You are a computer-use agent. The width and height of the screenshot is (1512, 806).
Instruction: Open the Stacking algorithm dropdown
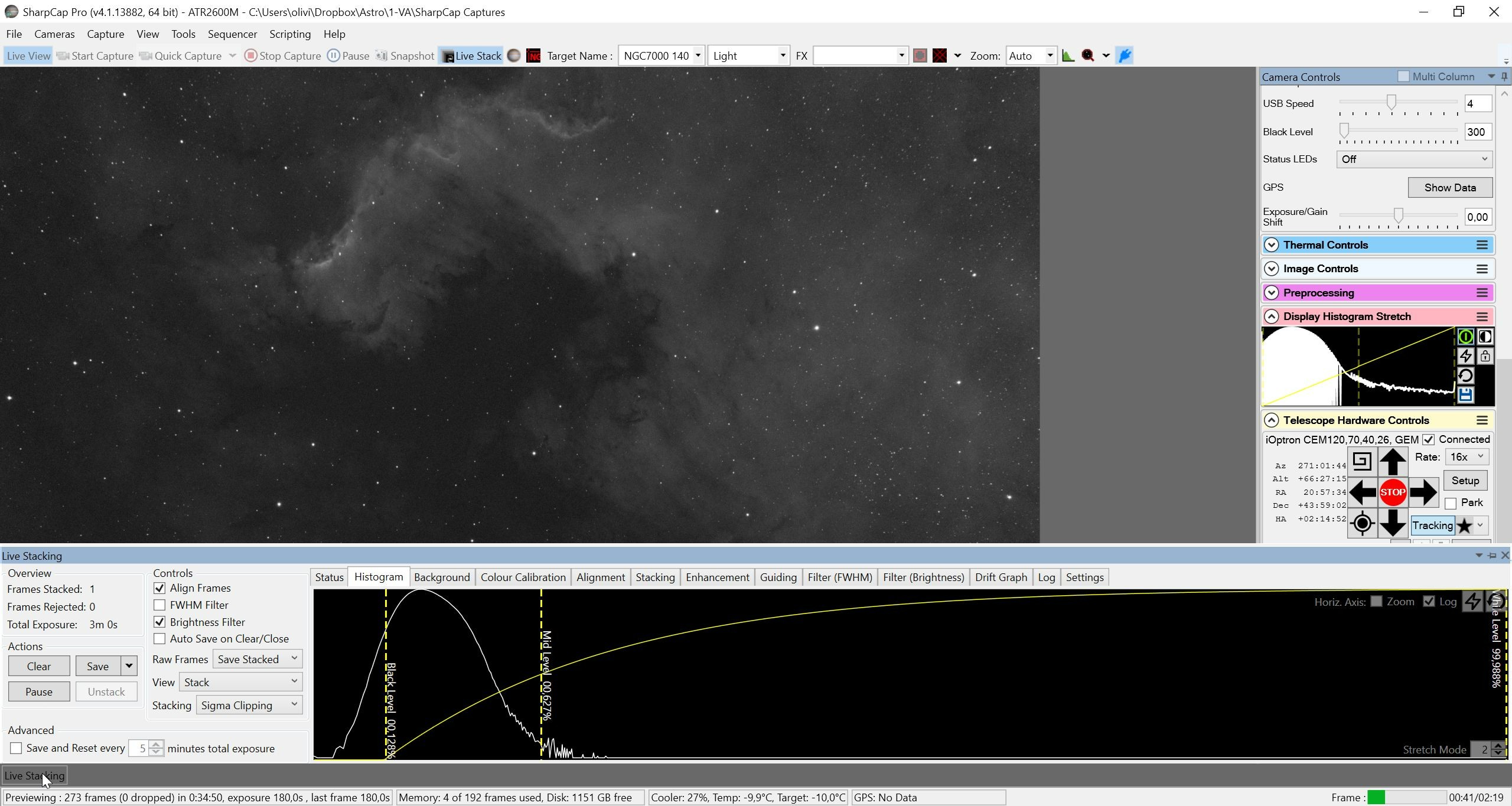point(249,705)
